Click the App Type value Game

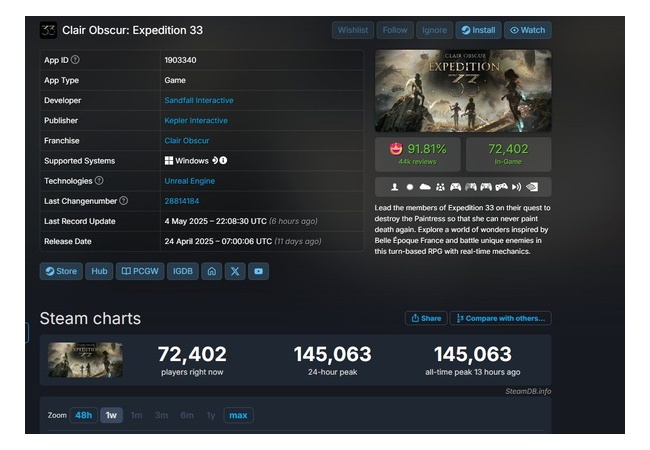(x=175, y=80)
